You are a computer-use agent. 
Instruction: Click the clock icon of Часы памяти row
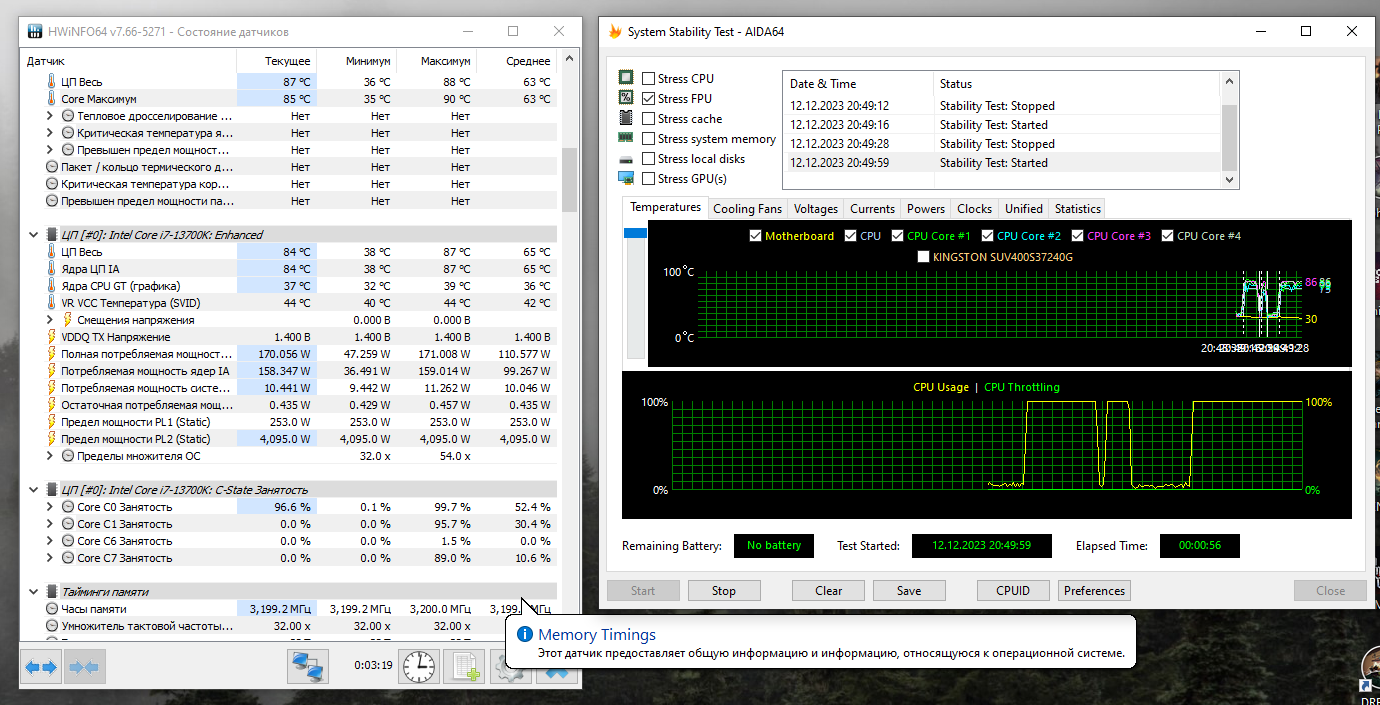(52, 609)
